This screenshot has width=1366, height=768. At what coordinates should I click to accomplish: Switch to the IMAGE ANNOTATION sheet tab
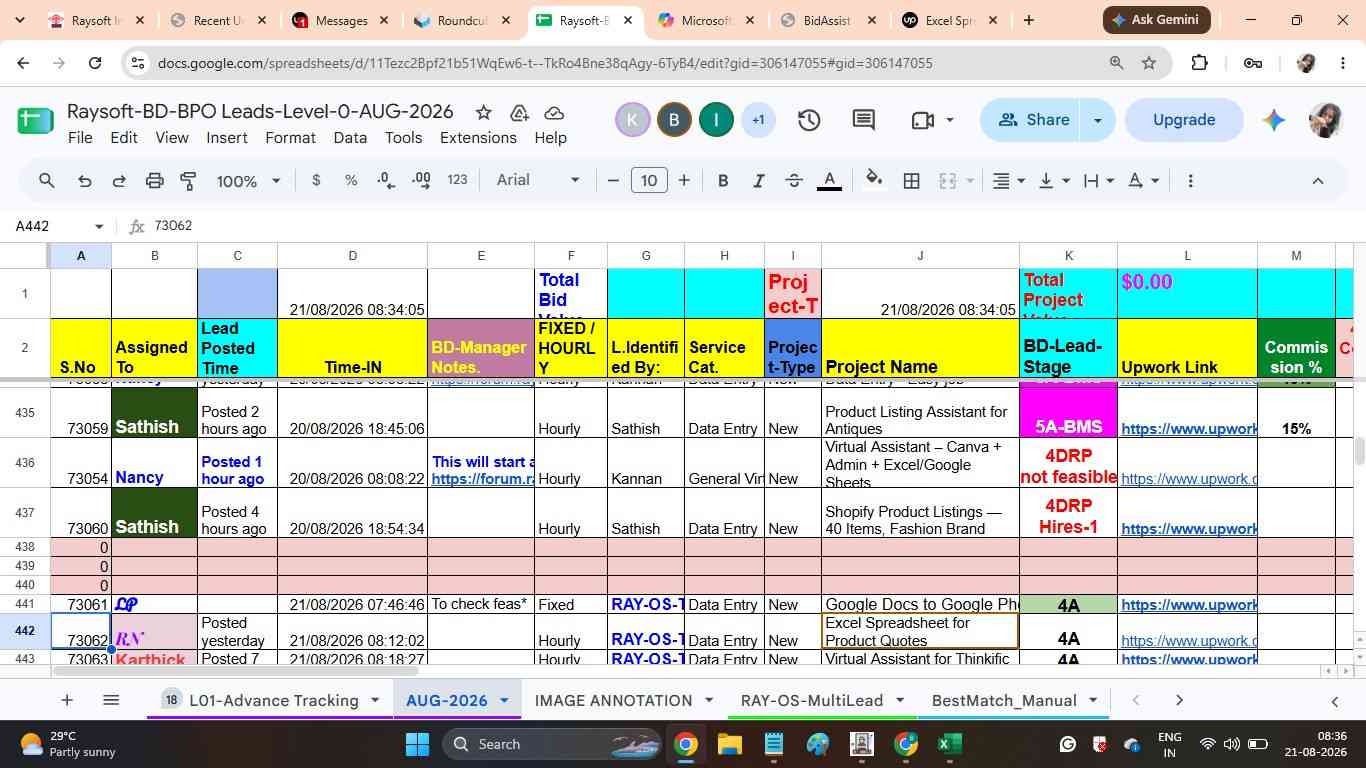pos(613,700)
